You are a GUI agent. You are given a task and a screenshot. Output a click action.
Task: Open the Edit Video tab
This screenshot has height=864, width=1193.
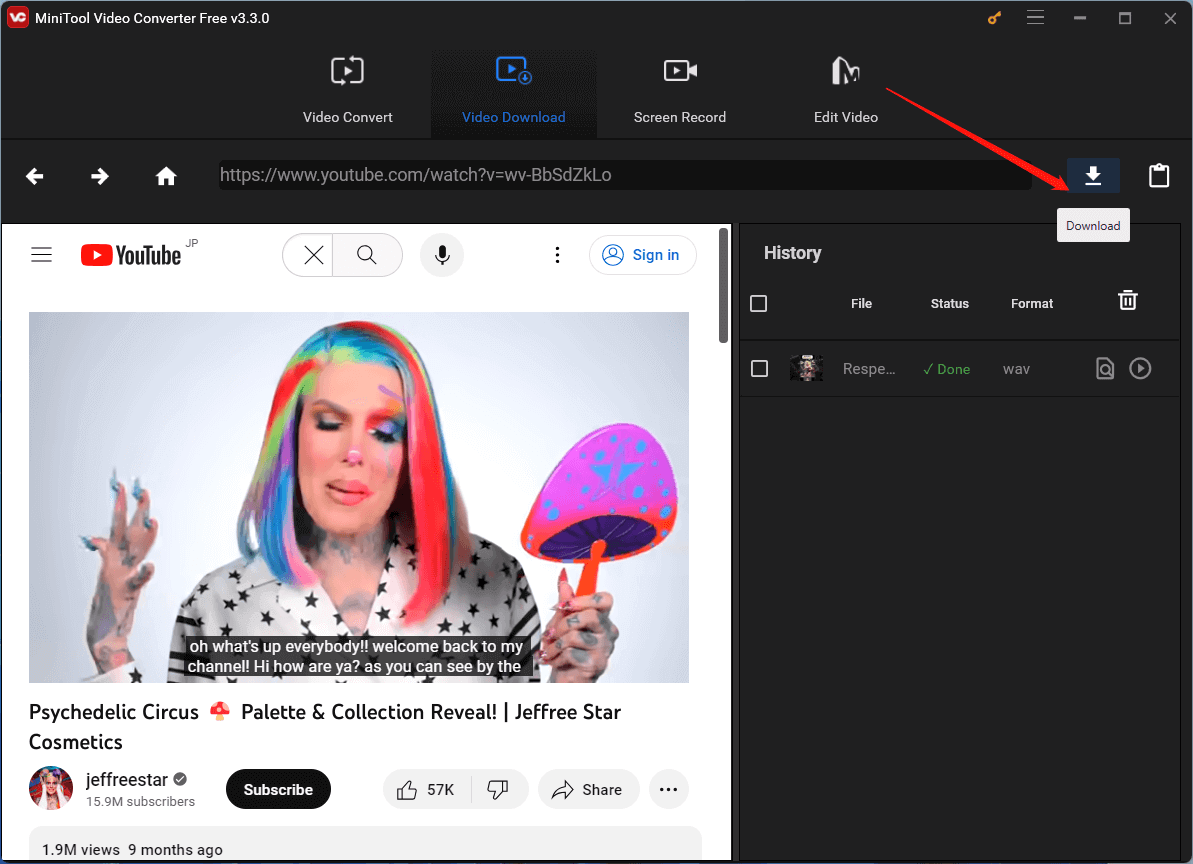[846, 91]
